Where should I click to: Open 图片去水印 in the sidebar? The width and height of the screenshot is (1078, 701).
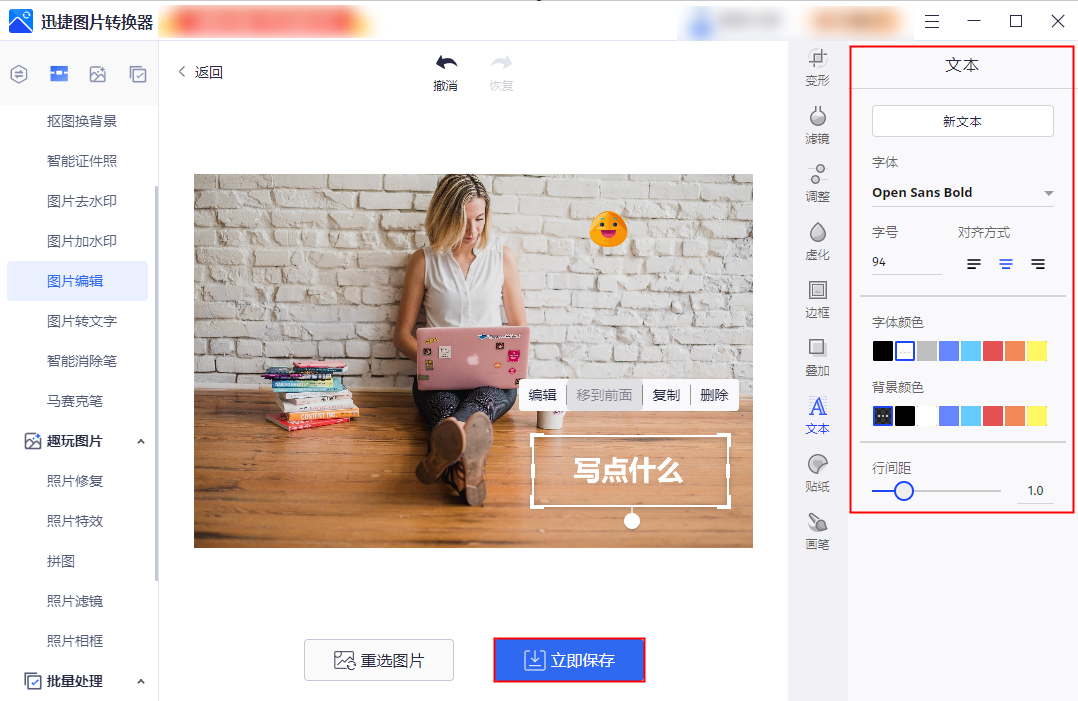(x=82, y=201)
